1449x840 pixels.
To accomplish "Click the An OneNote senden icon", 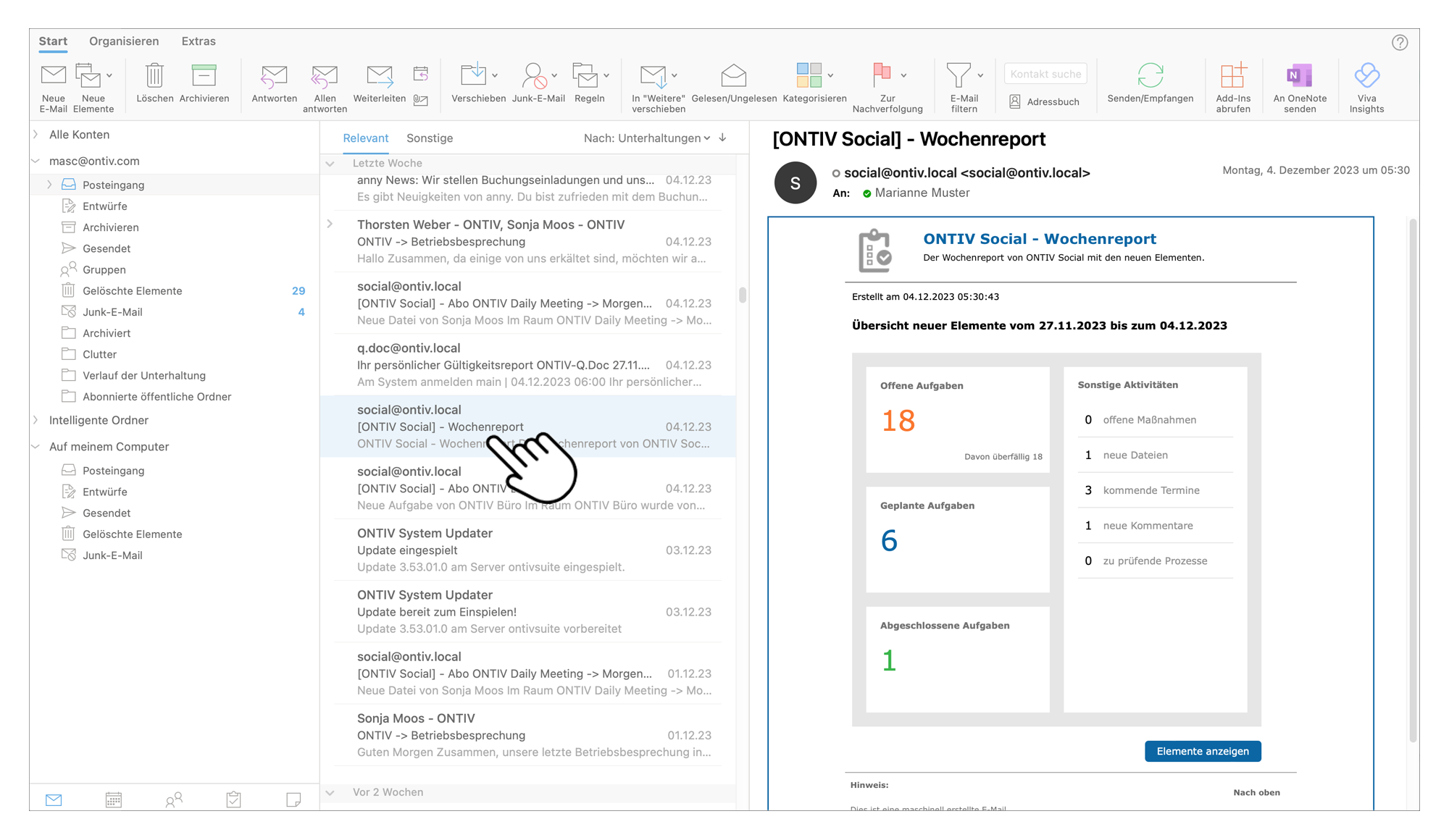I will click(x=1299, y=75).
